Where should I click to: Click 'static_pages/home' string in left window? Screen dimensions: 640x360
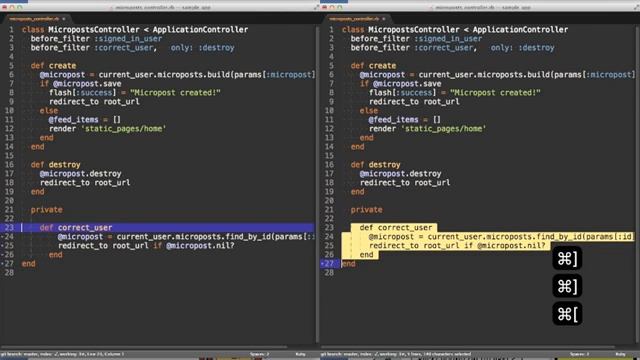click(124, 129)
